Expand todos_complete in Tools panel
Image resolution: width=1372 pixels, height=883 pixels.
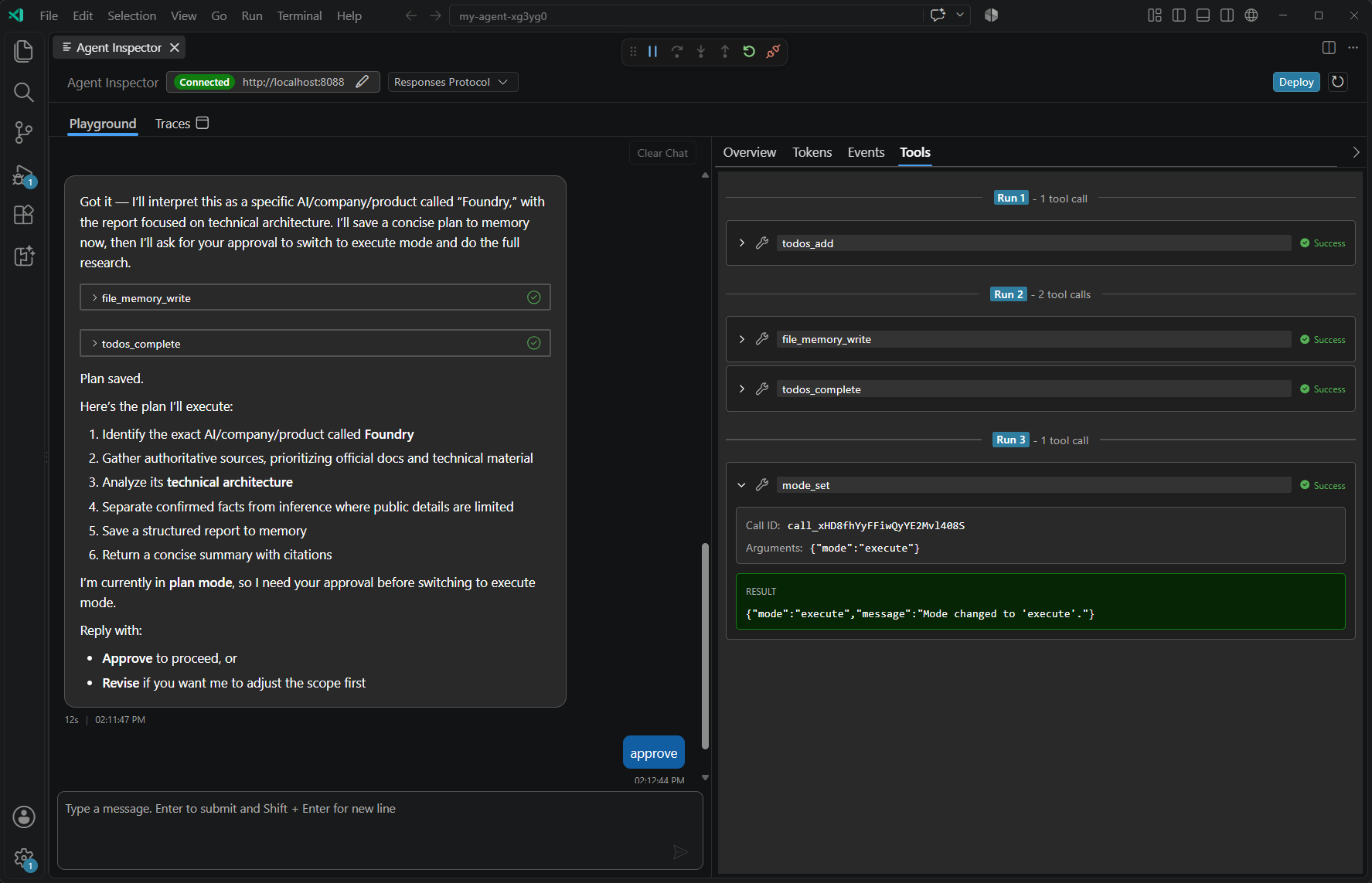[x=742, y=389]
